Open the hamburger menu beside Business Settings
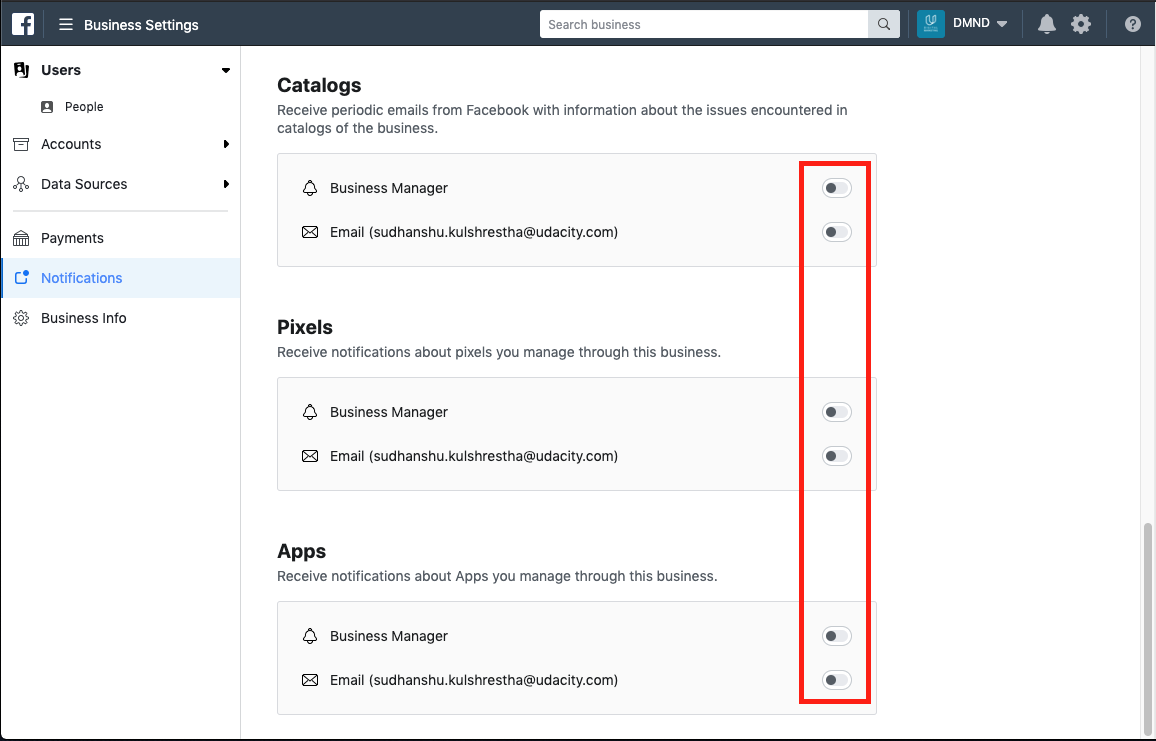This screenshot has height=741, width=1156. coord(65,23)
